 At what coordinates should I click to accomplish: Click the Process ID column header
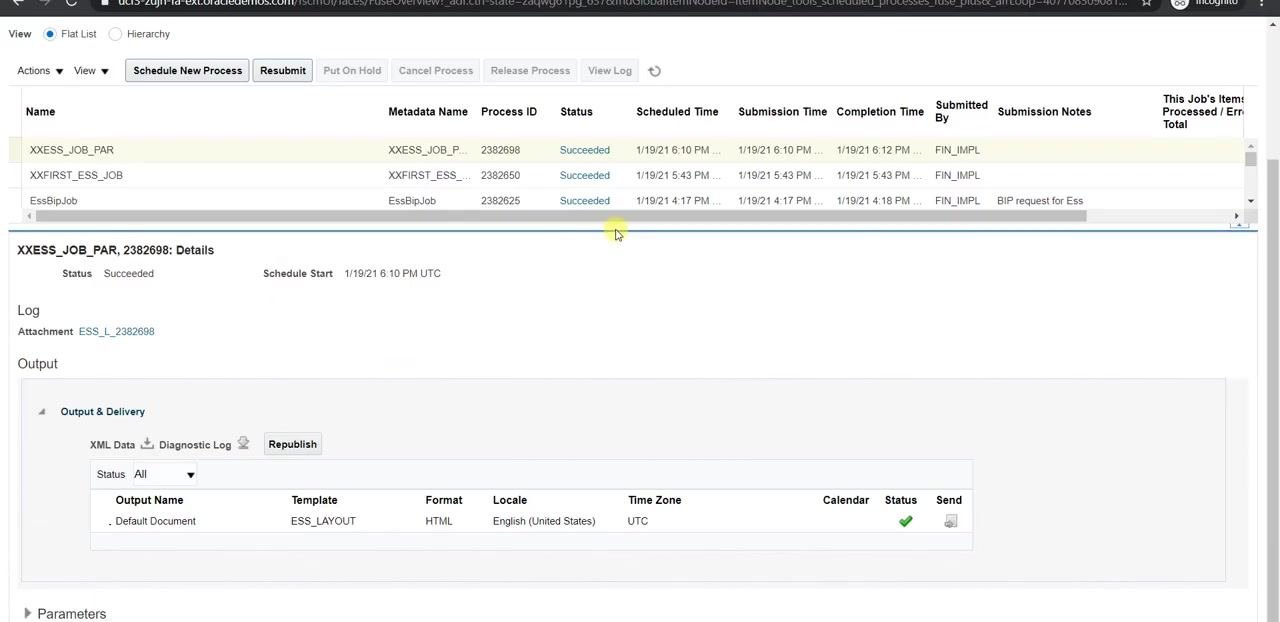click(x=509, y=112)
